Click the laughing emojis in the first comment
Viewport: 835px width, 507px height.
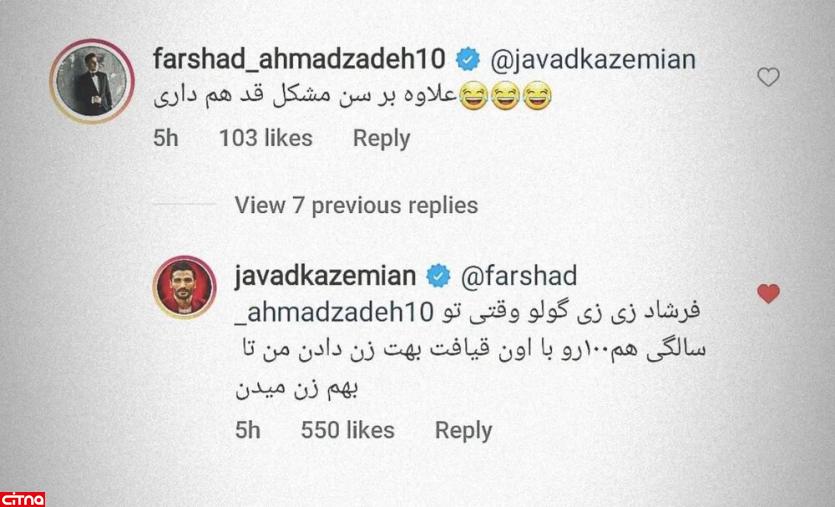(505, 96)
